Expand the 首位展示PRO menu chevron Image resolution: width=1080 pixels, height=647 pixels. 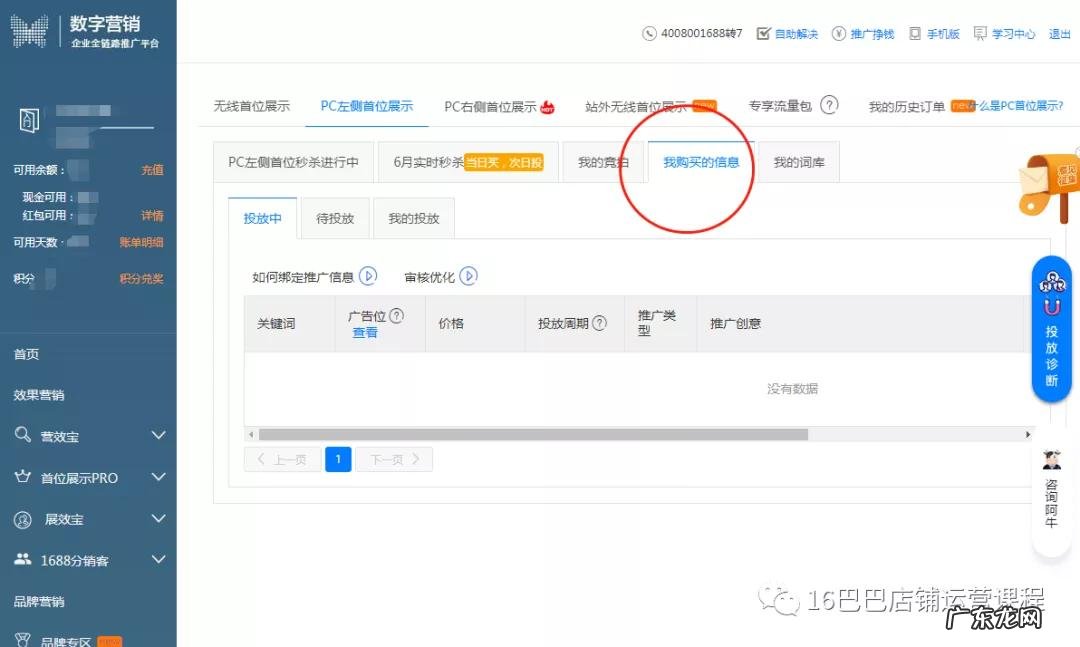point(158,478)
